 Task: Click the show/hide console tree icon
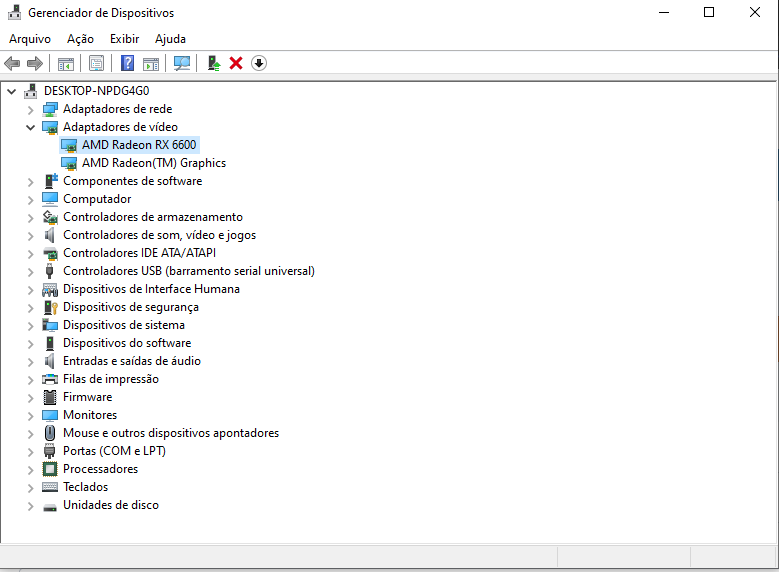(66, 64)
